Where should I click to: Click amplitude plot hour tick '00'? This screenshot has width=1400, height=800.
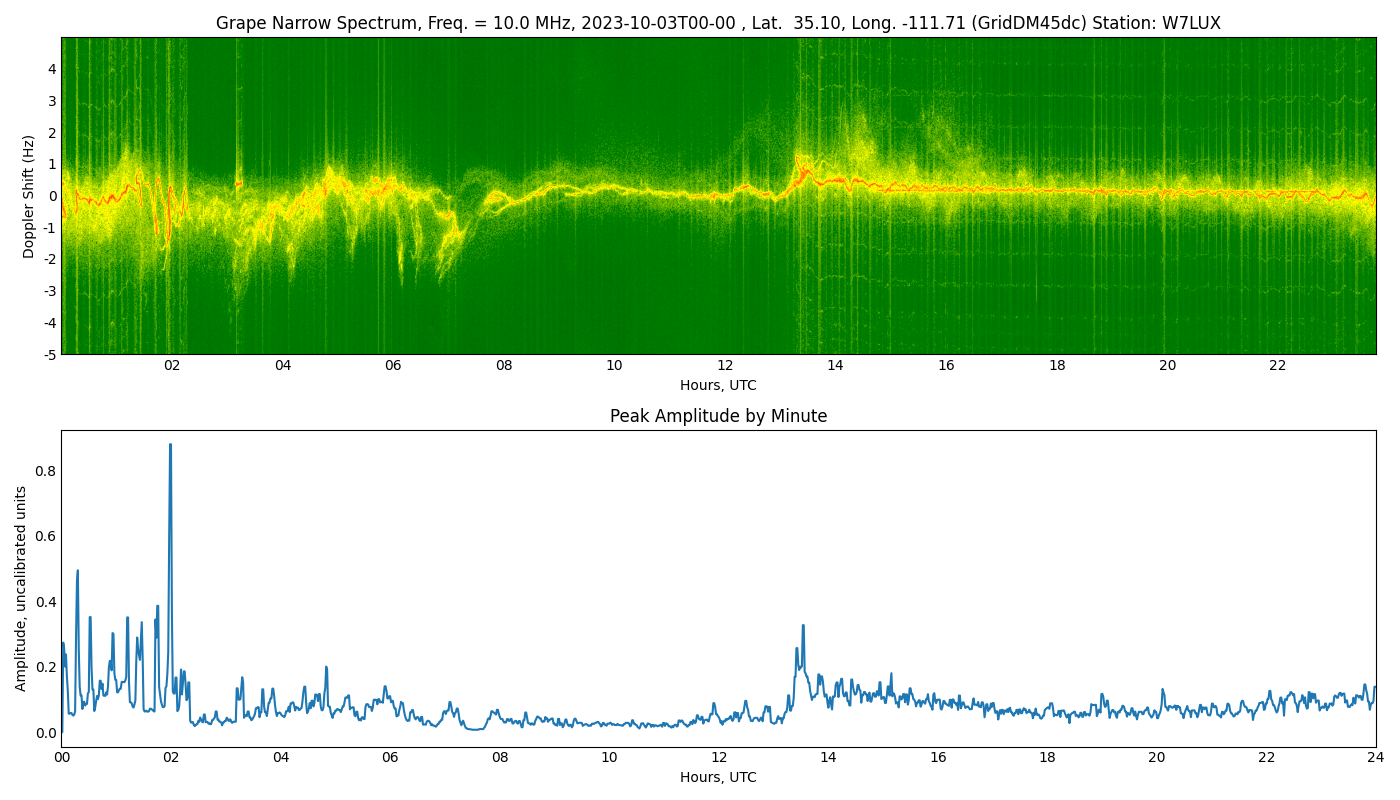(62, 758)
